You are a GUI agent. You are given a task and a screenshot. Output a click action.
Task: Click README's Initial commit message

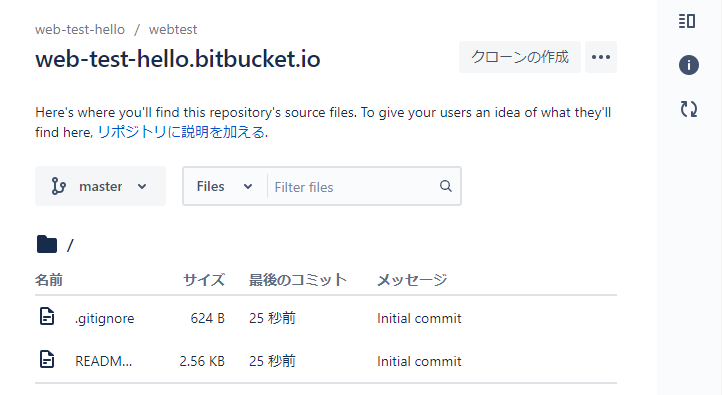(419, 361)
